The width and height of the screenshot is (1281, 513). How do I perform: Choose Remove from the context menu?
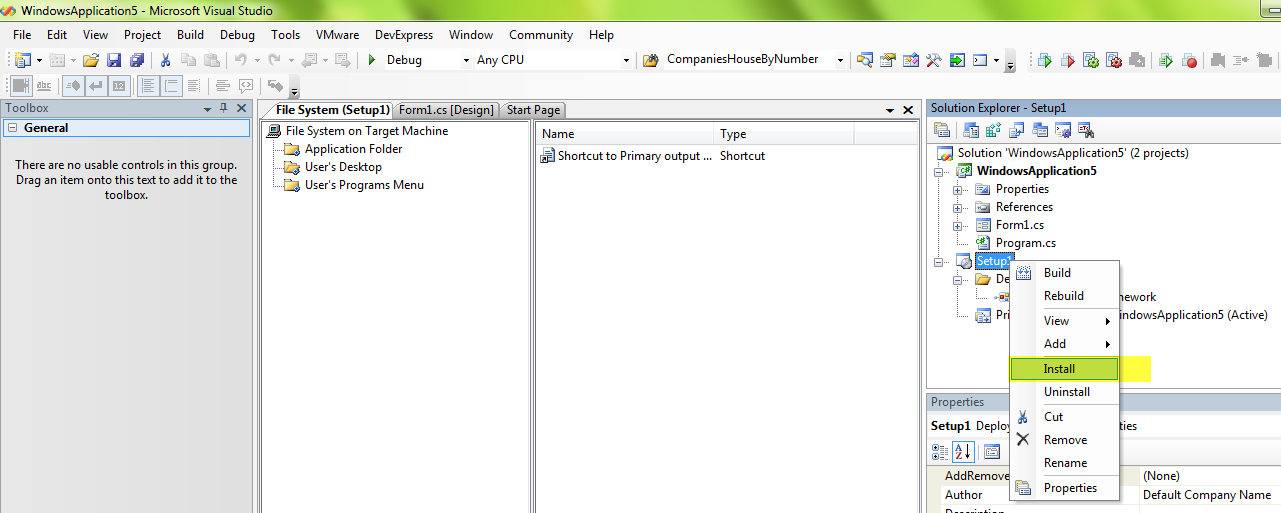click(1064, 440)
